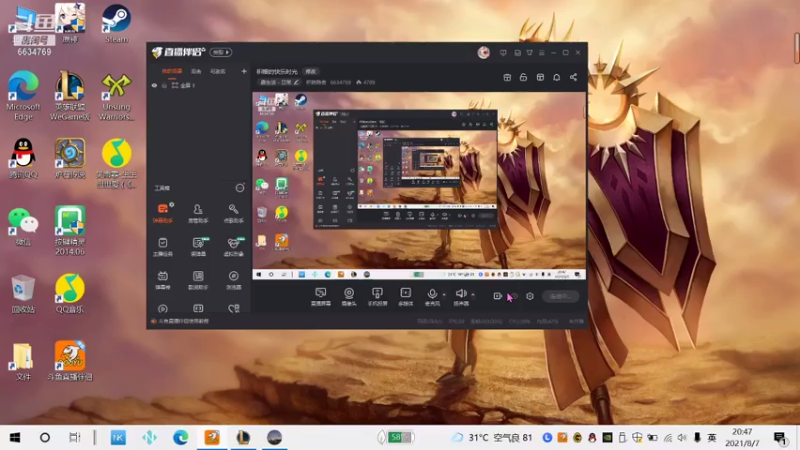
Task: Open the 歌词助手 lyrics tool
Action: (198, 280)
